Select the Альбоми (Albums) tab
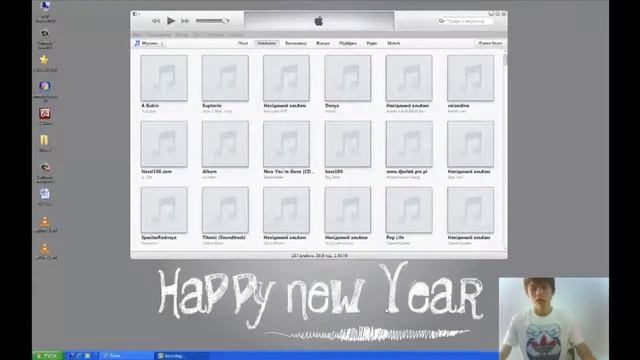The image size is (640, 360). (x=267, y=43)
